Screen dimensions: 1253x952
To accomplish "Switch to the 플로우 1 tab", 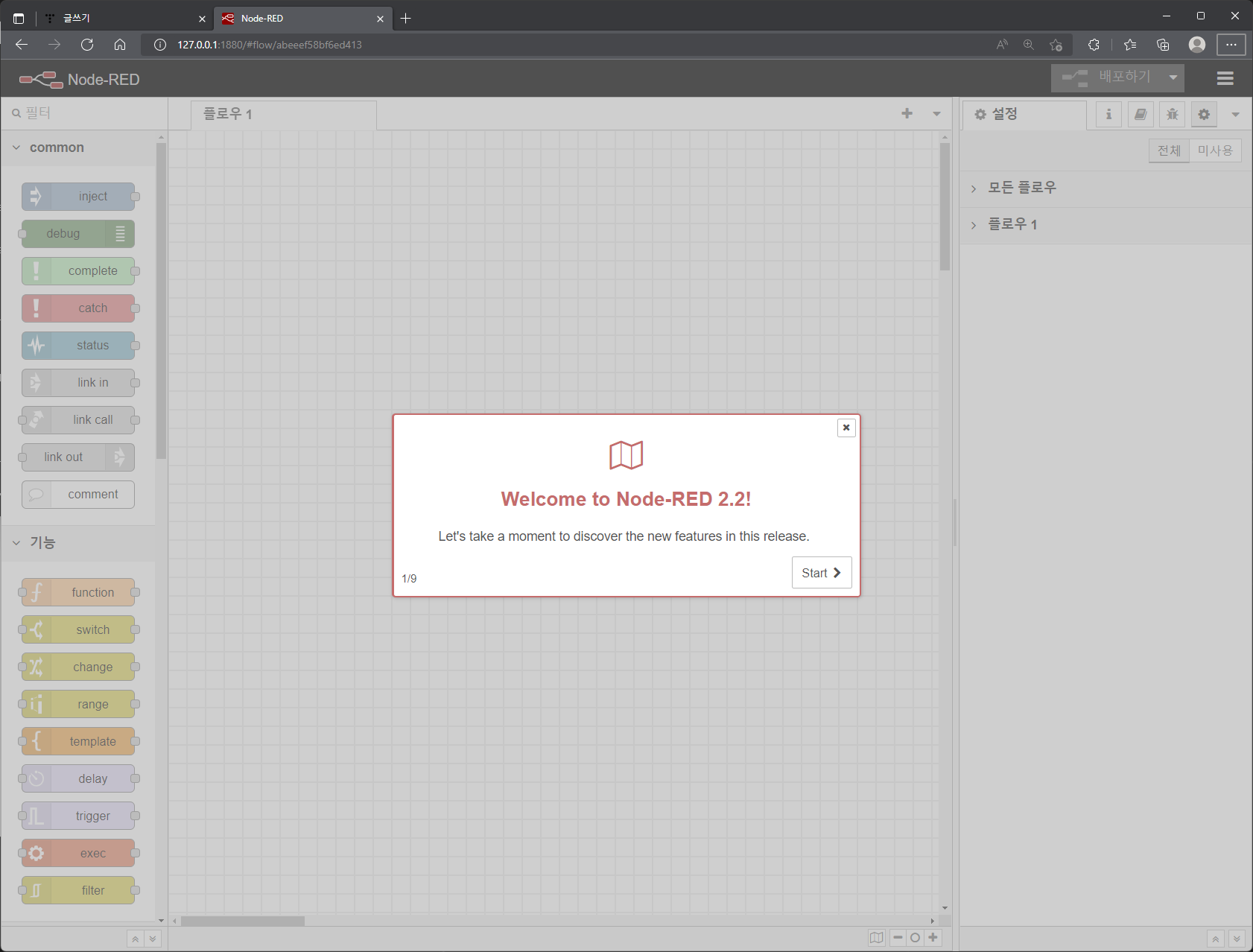I will click(x=284, y=115).
